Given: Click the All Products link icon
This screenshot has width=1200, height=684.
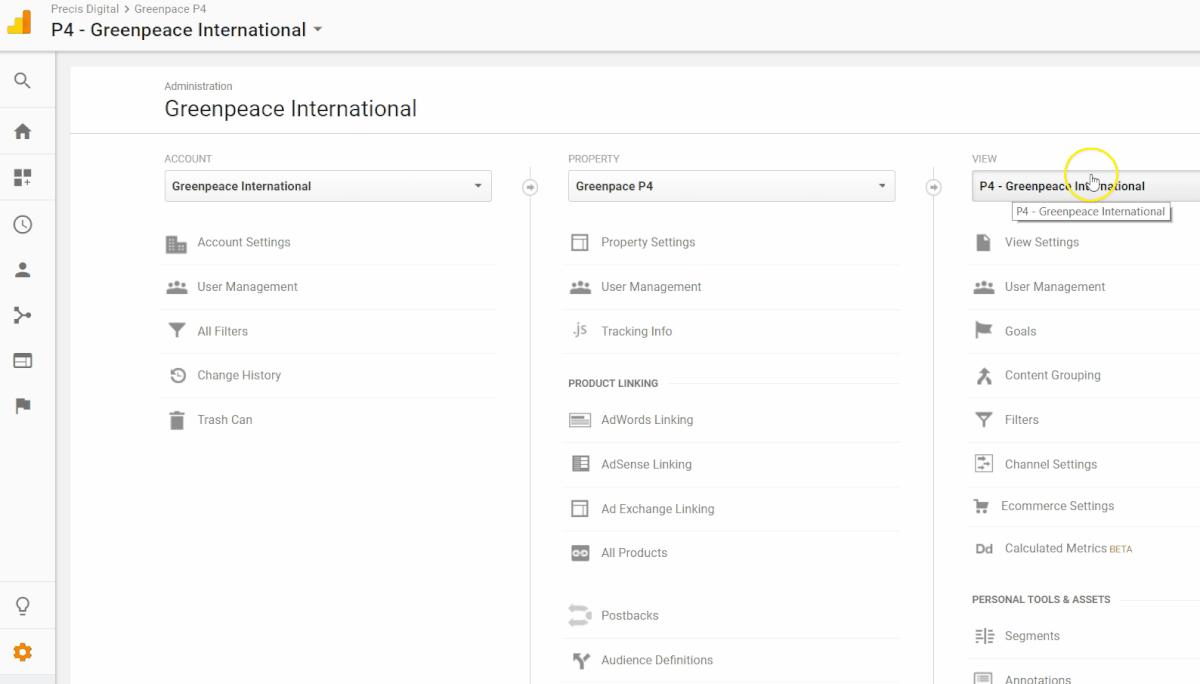Looking at the screenshot, I should (x=580, y=553).
